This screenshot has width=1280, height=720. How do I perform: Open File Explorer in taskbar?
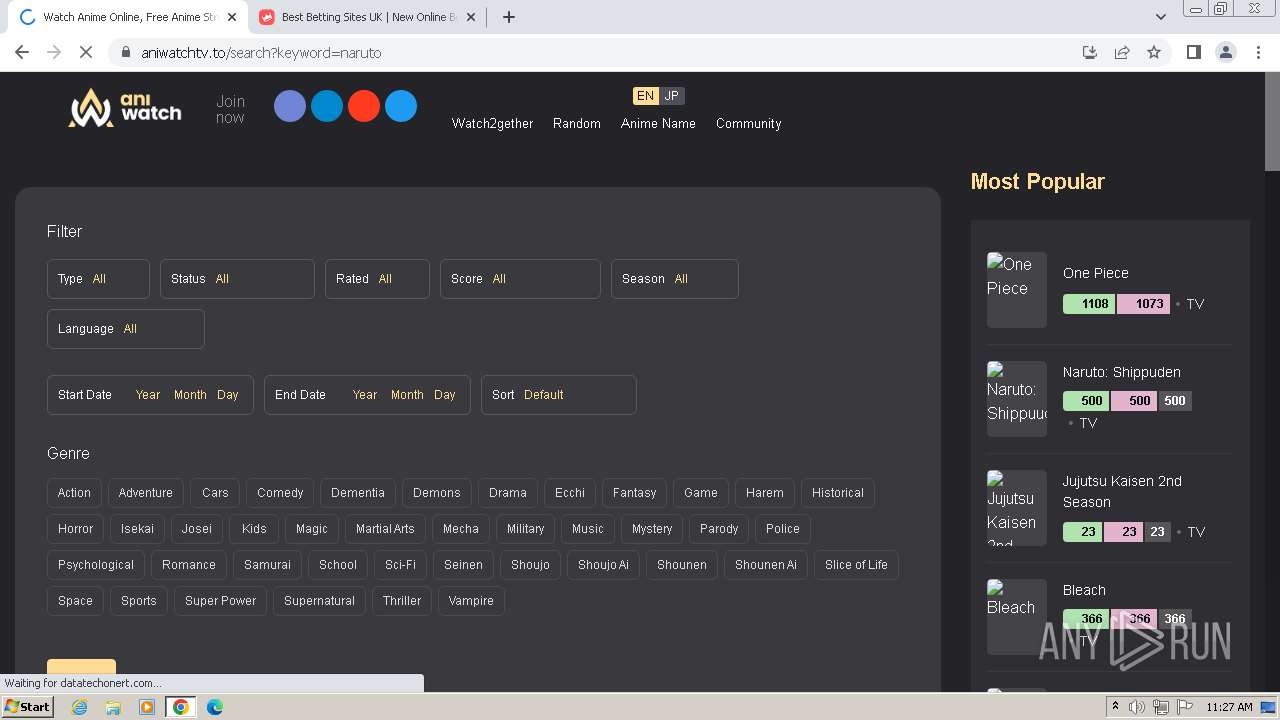113,707
